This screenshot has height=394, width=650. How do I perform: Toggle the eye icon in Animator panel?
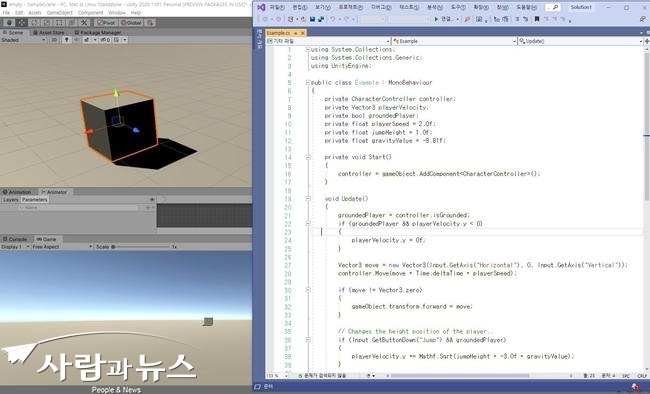[152, 199]
